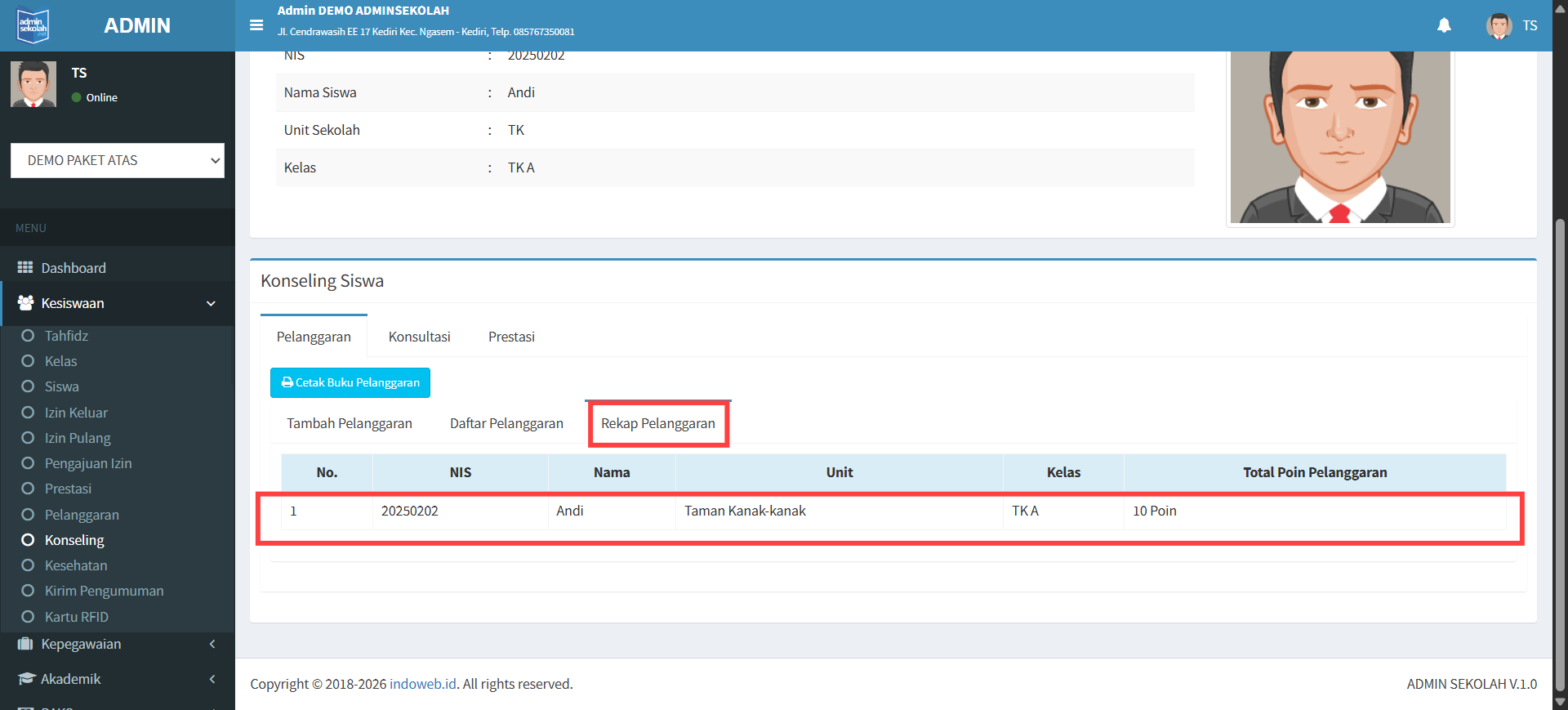1568x710 pixels.
Task: Open the notification bell icon
Action: (1444, 25)
